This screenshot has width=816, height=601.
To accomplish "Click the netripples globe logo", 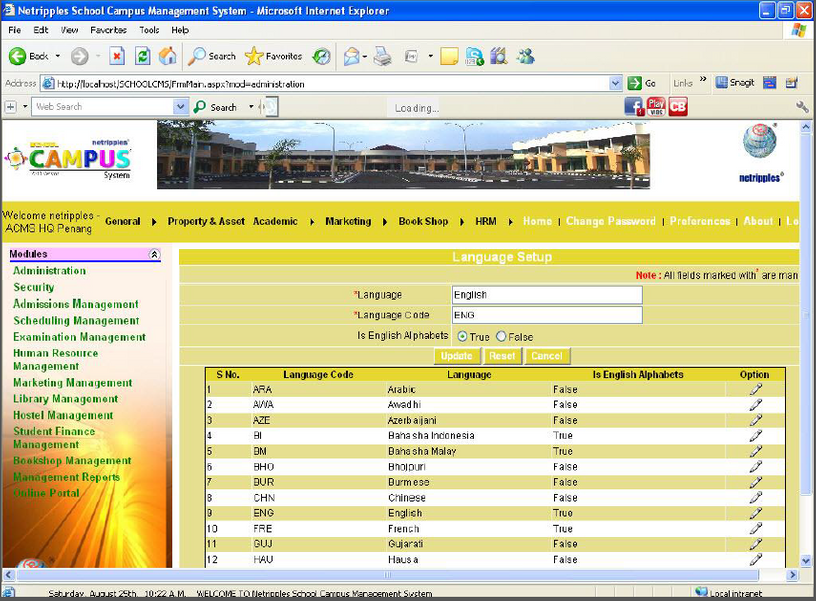I will click(x=760, y=140).
